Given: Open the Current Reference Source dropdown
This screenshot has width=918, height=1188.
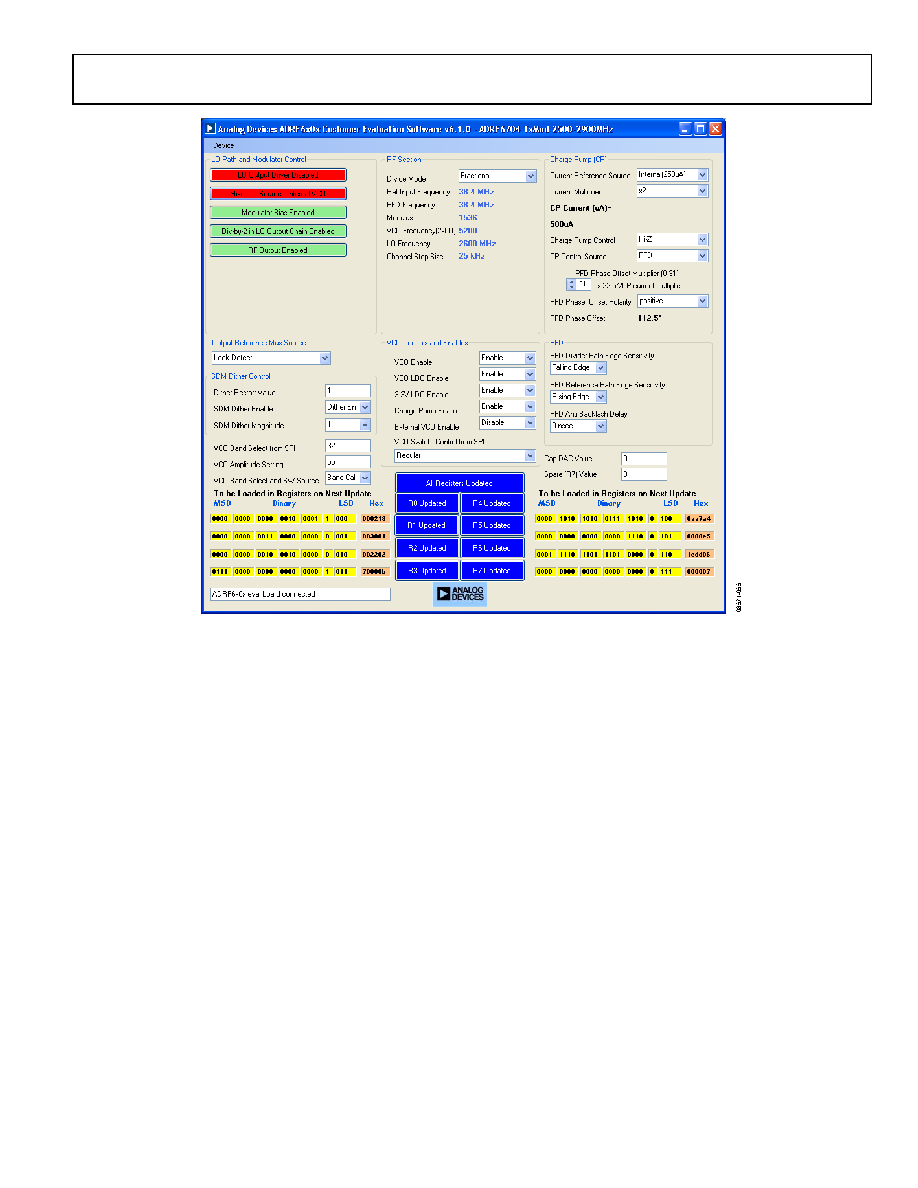Looking at the screenshot, I should pyautogui.click(x=673, y=175).
